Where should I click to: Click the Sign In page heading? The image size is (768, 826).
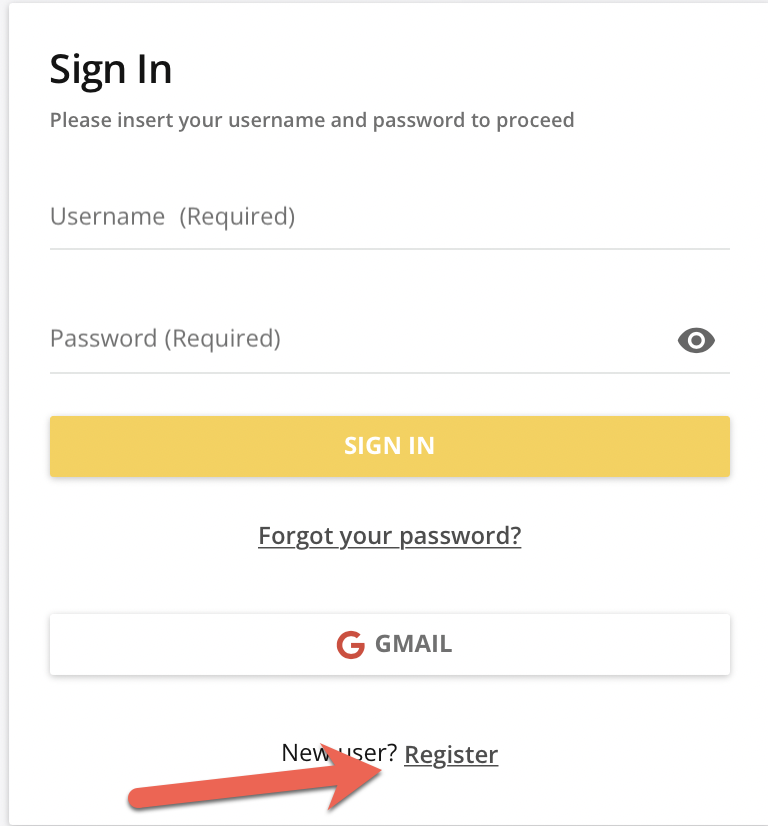click(x=110, y=68)
